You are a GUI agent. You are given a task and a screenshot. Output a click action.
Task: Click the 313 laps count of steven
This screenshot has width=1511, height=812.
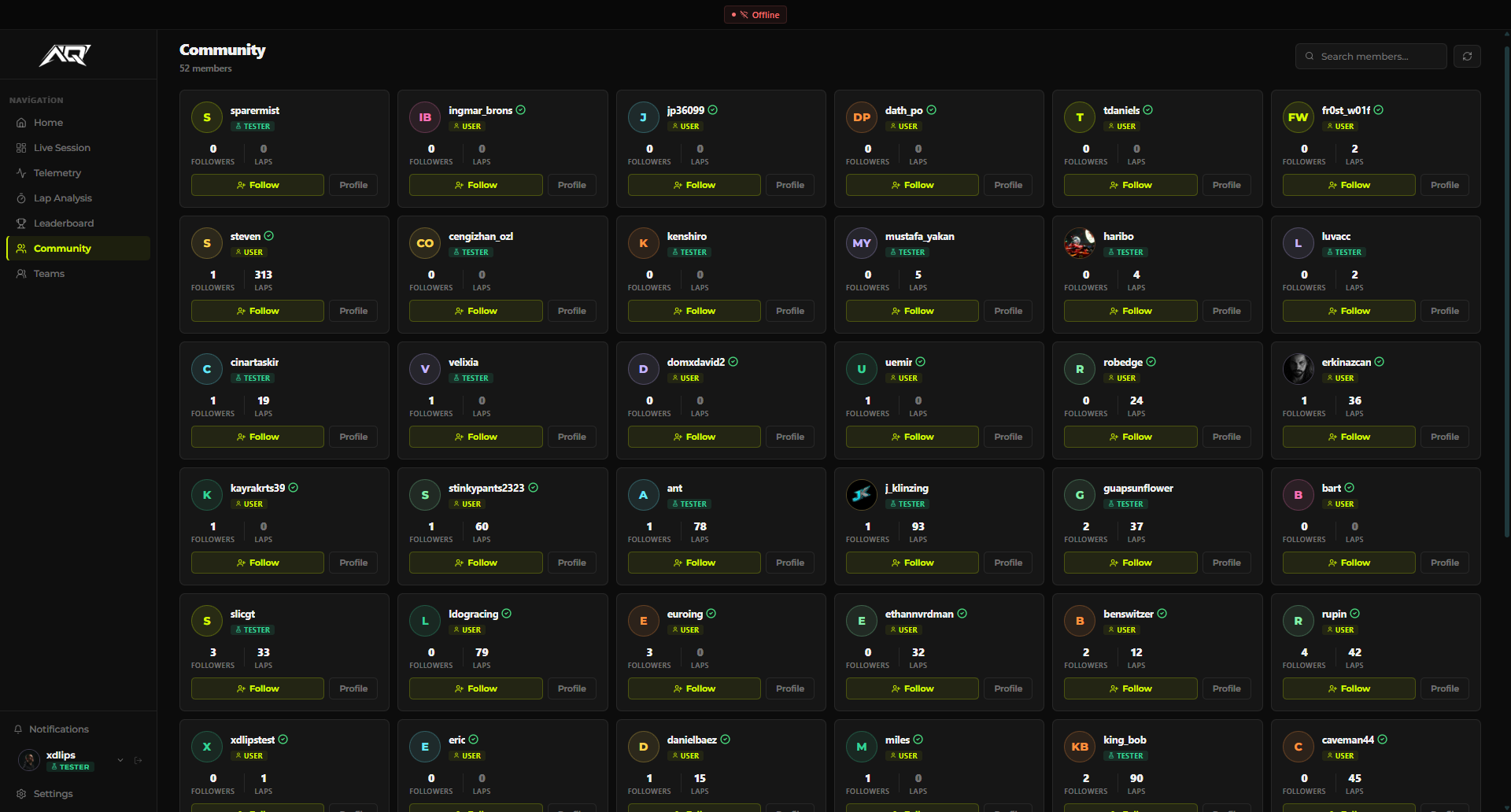pos(263,275)
